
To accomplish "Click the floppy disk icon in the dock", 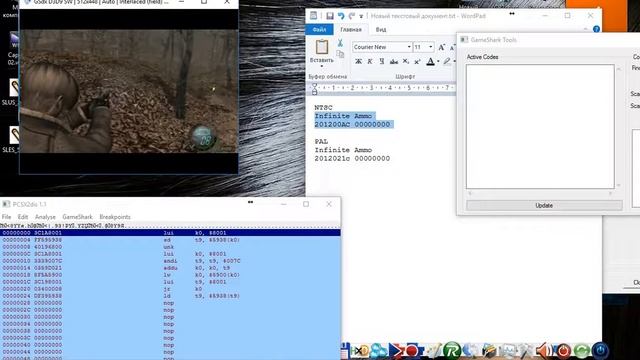I will [345, 351].
